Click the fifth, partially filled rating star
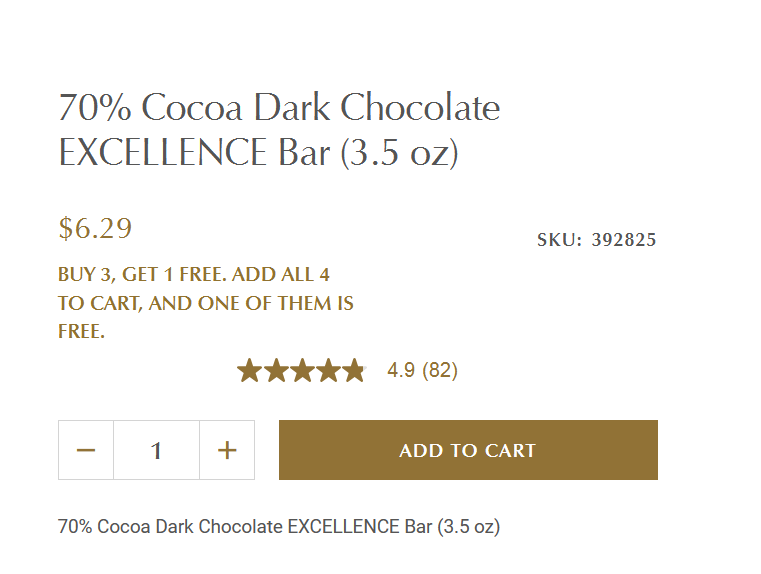The image size is (761, 574). [x=354, y=371]
